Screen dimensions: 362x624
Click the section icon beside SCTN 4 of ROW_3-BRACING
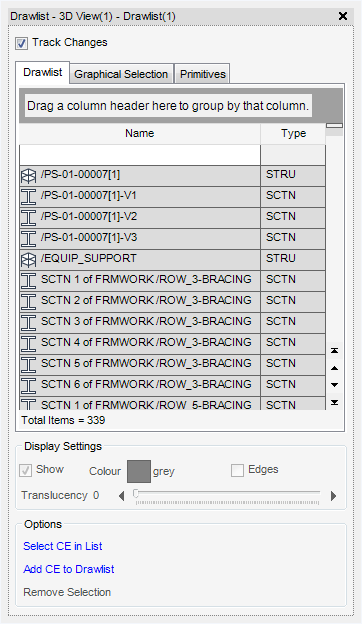pyautogui.click(x=28, y=344)
